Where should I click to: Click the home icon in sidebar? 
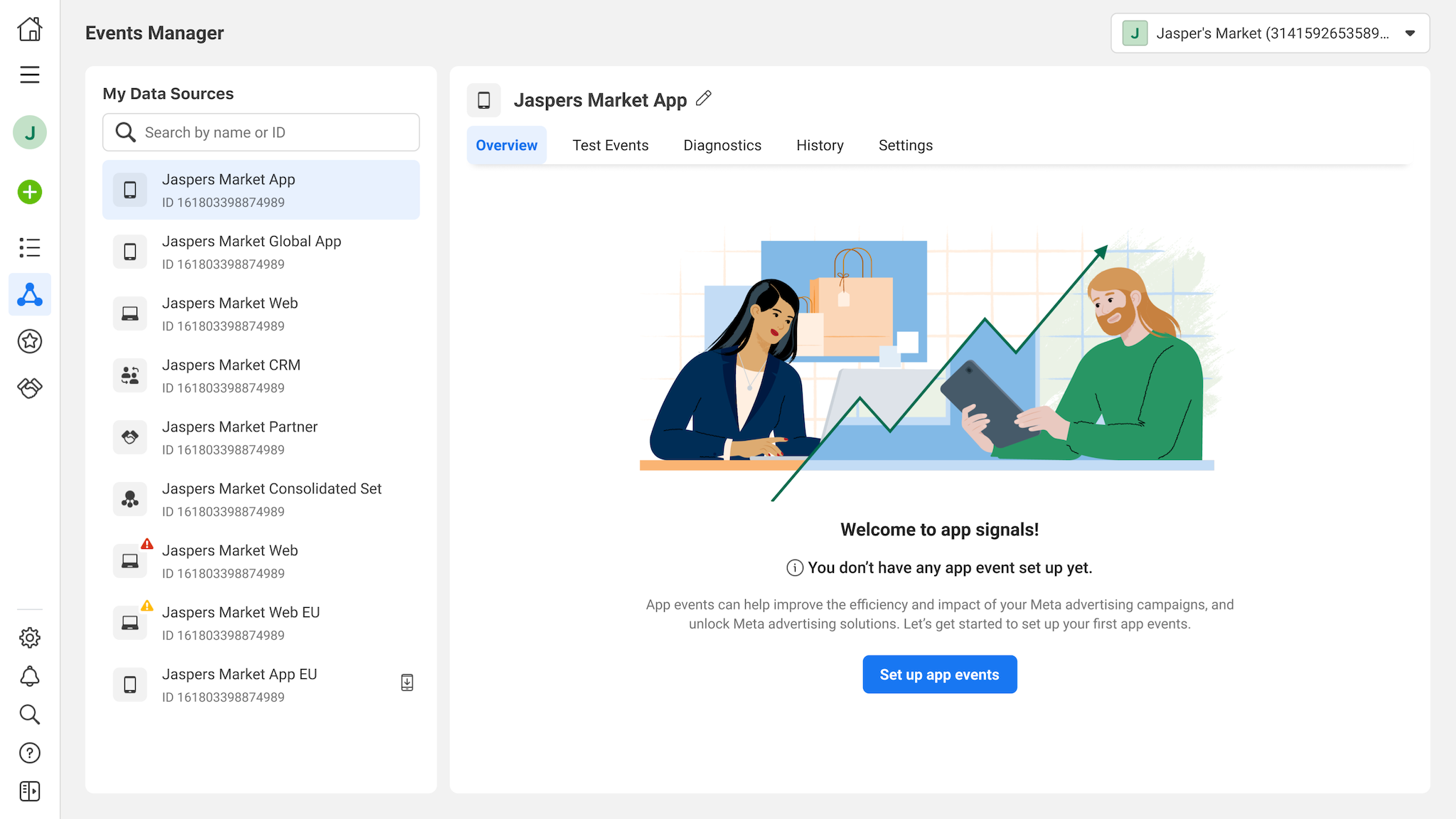pos(30,29)
